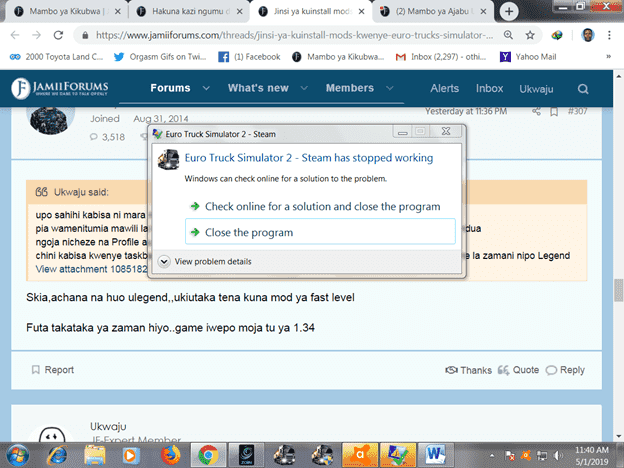The width and height of the screenshot is (624, 468).
Task: Expand Members dropdown chevron
Action: pyautogui.click(x=390, y=88)
